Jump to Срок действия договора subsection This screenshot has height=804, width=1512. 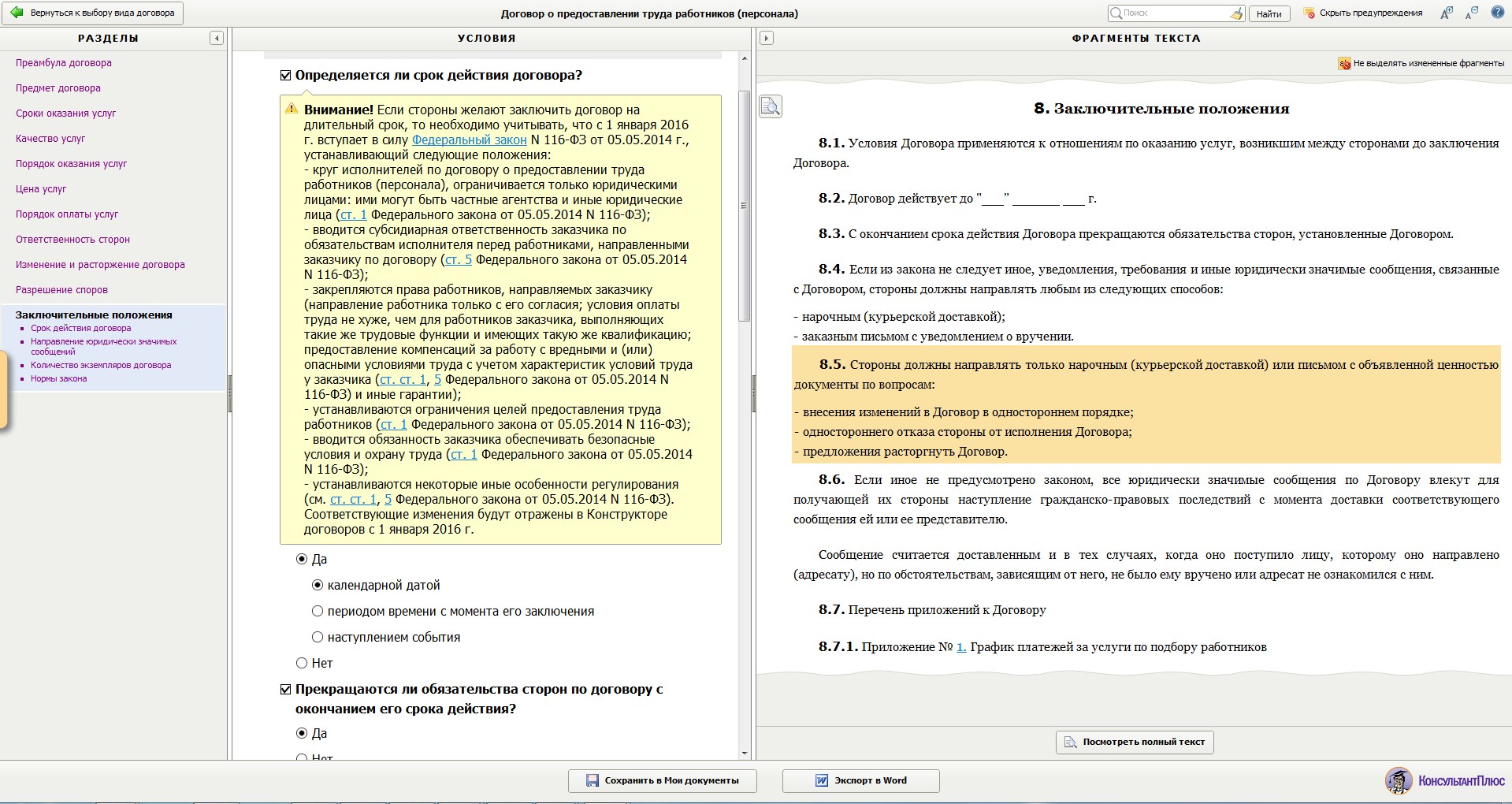[81, 328]
